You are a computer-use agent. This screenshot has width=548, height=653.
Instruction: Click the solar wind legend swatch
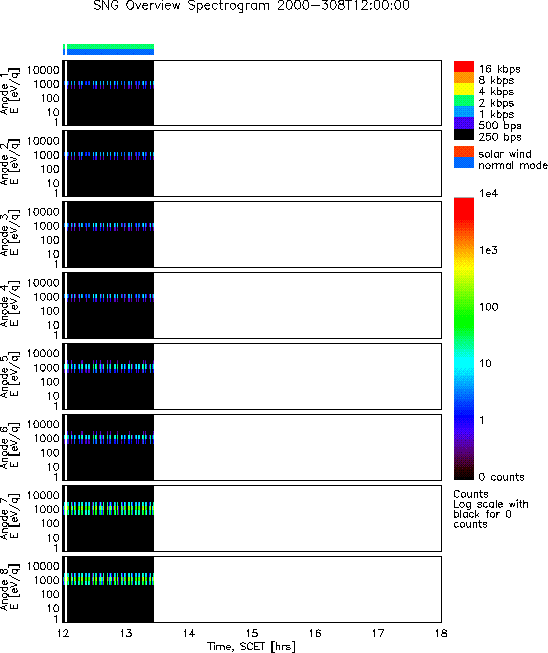tap(463, 152)
